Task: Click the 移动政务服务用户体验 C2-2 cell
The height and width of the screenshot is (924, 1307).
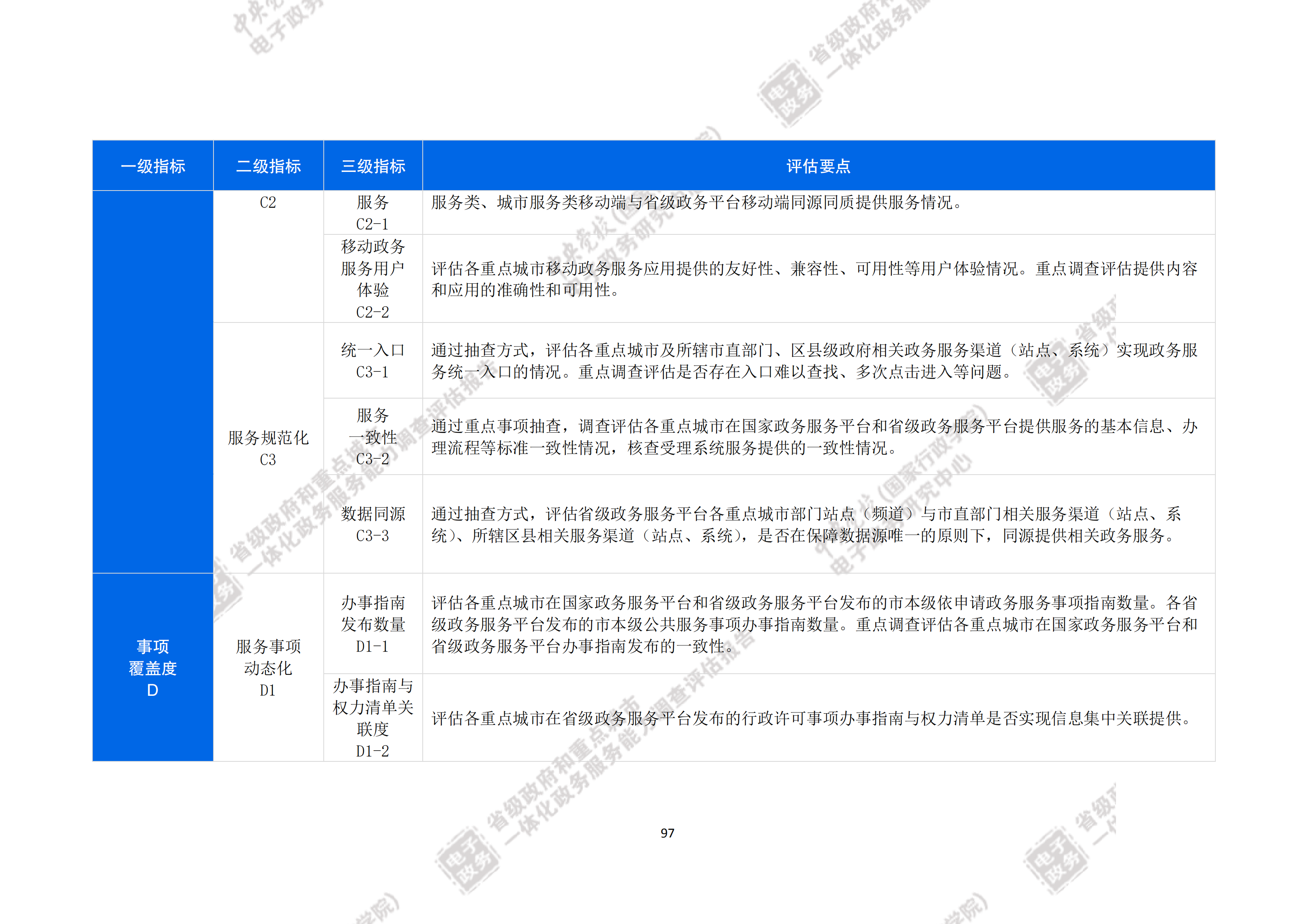Action: point(373,279)
